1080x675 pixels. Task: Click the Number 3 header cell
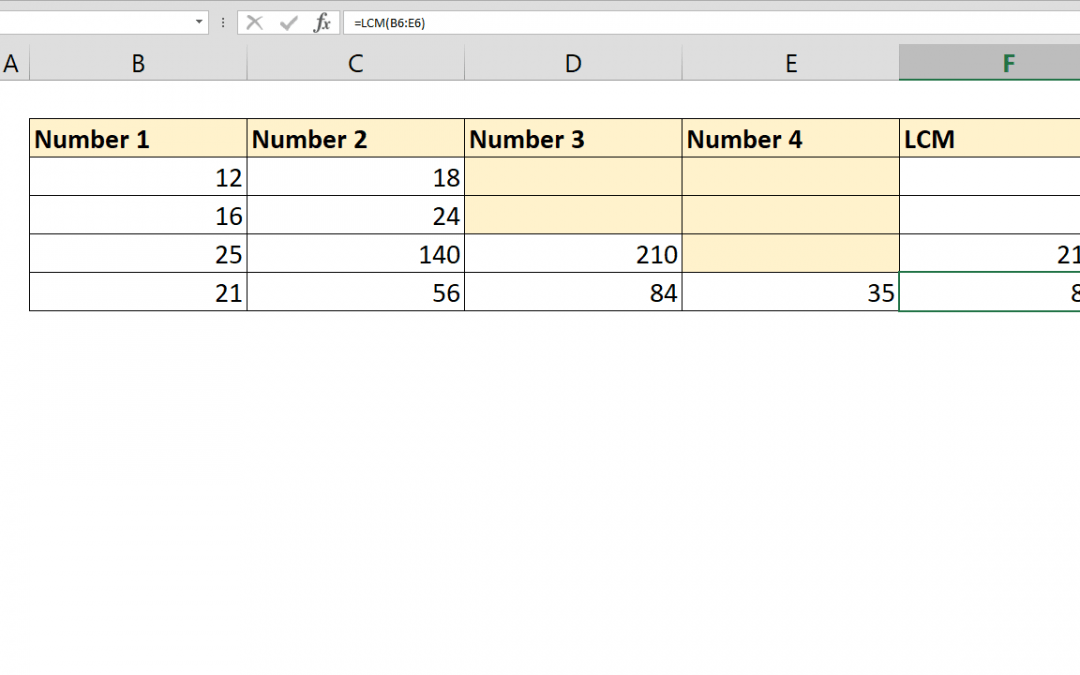(572, 139)
